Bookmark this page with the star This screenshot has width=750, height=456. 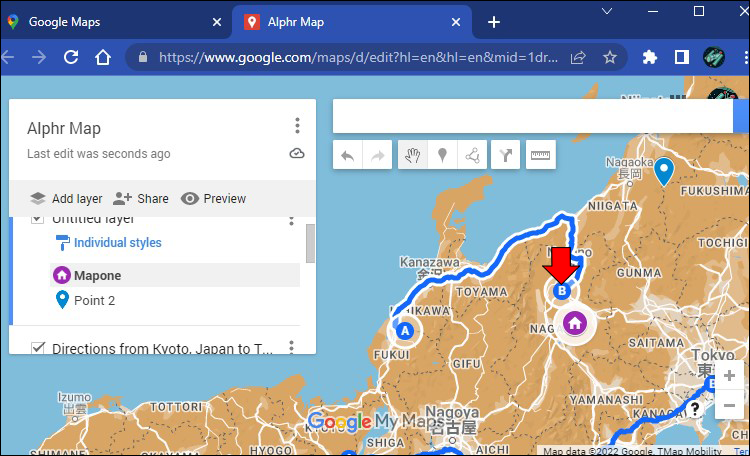[x=609, y=57]
